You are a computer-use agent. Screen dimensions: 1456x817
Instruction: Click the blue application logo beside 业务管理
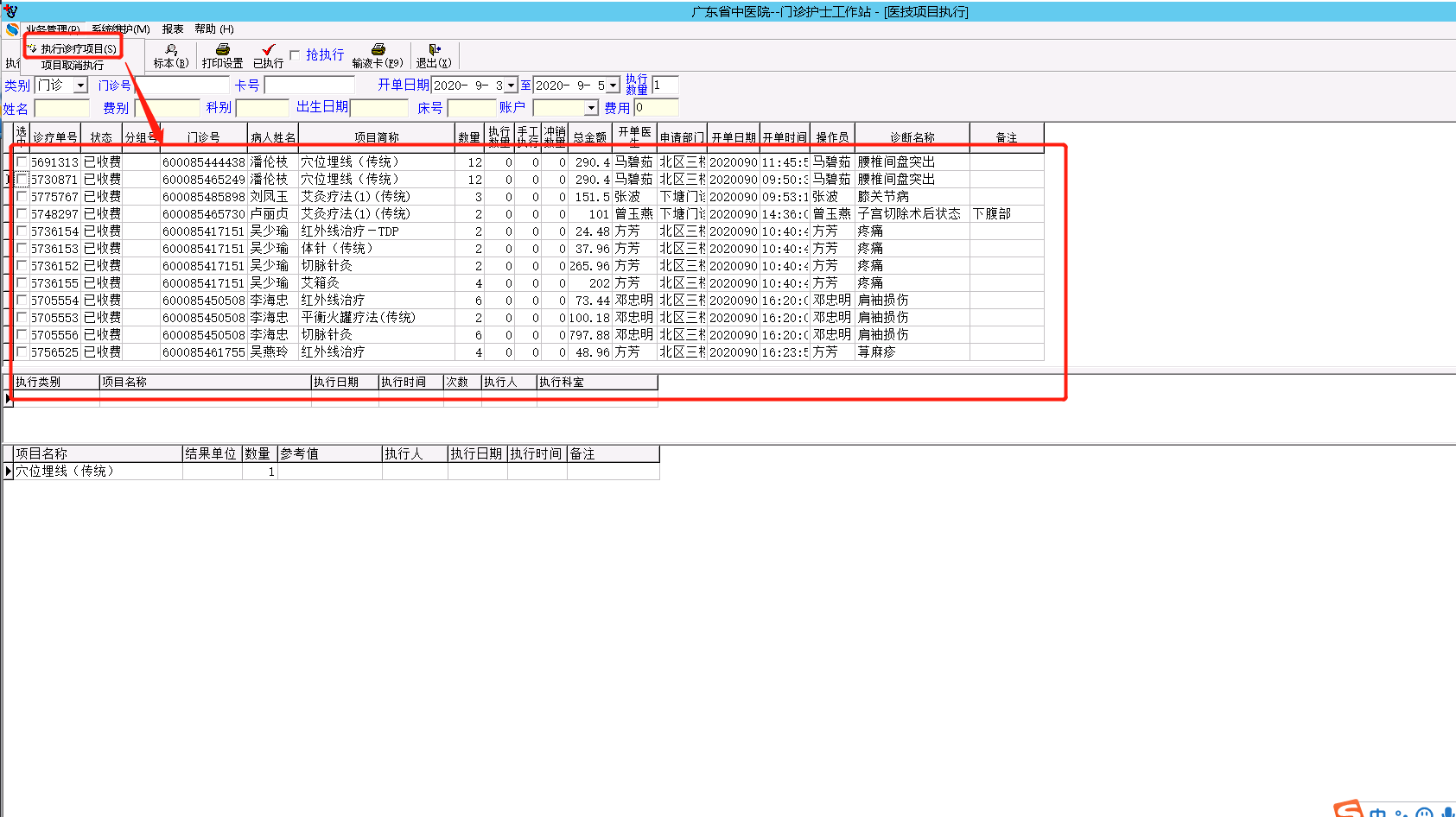coord(12,29)
